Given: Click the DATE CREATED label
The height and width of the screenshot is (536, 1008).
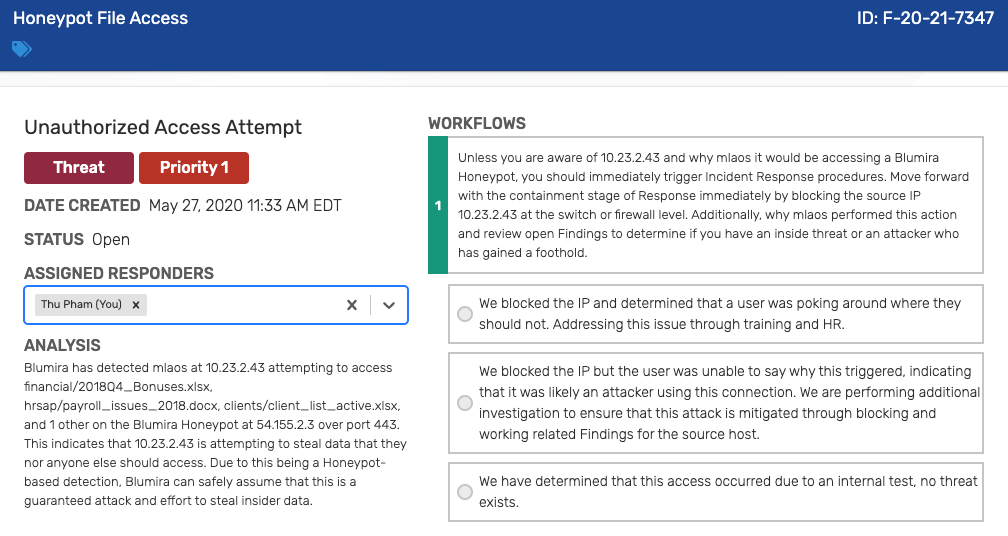Looking at the screenshot, I should coord(82,206).
